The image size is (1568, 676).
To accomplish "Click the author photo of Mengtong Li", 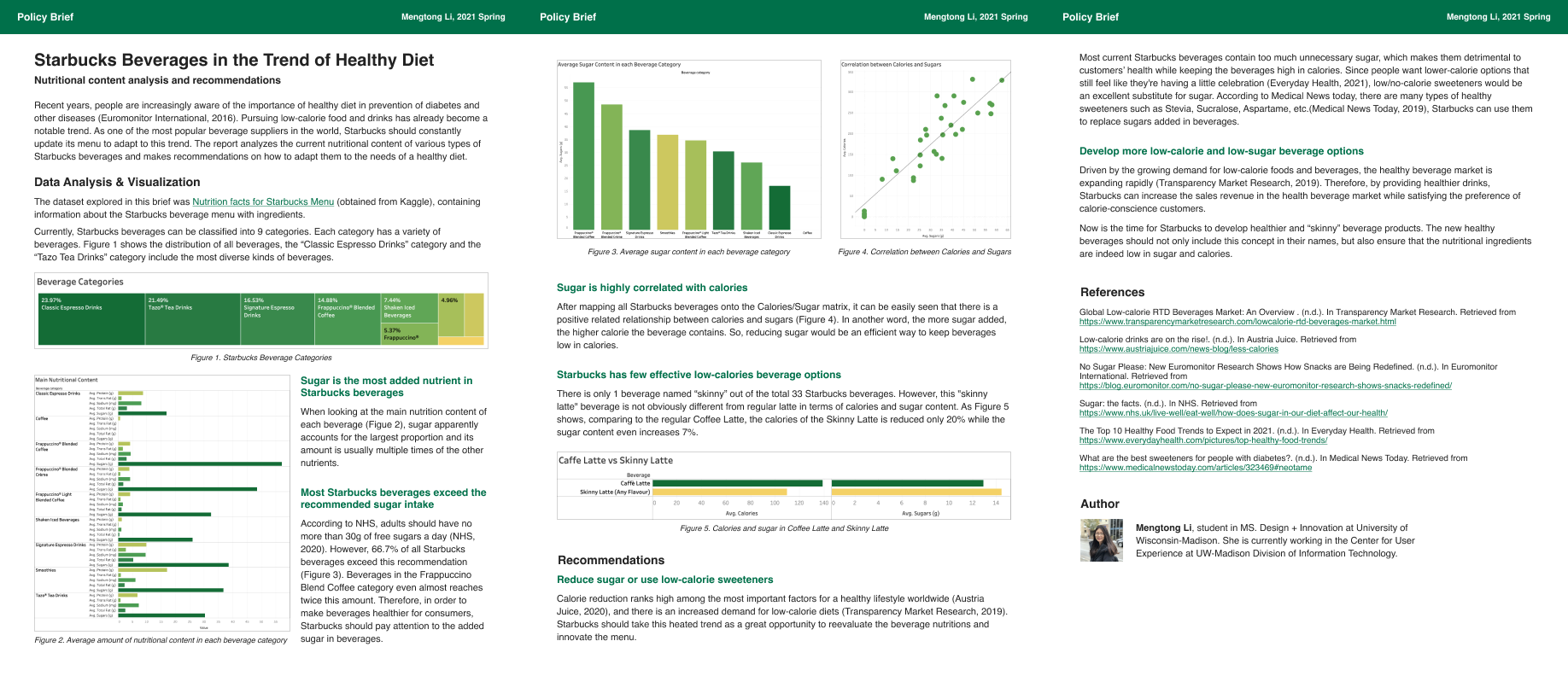I will click(1102, 540).
